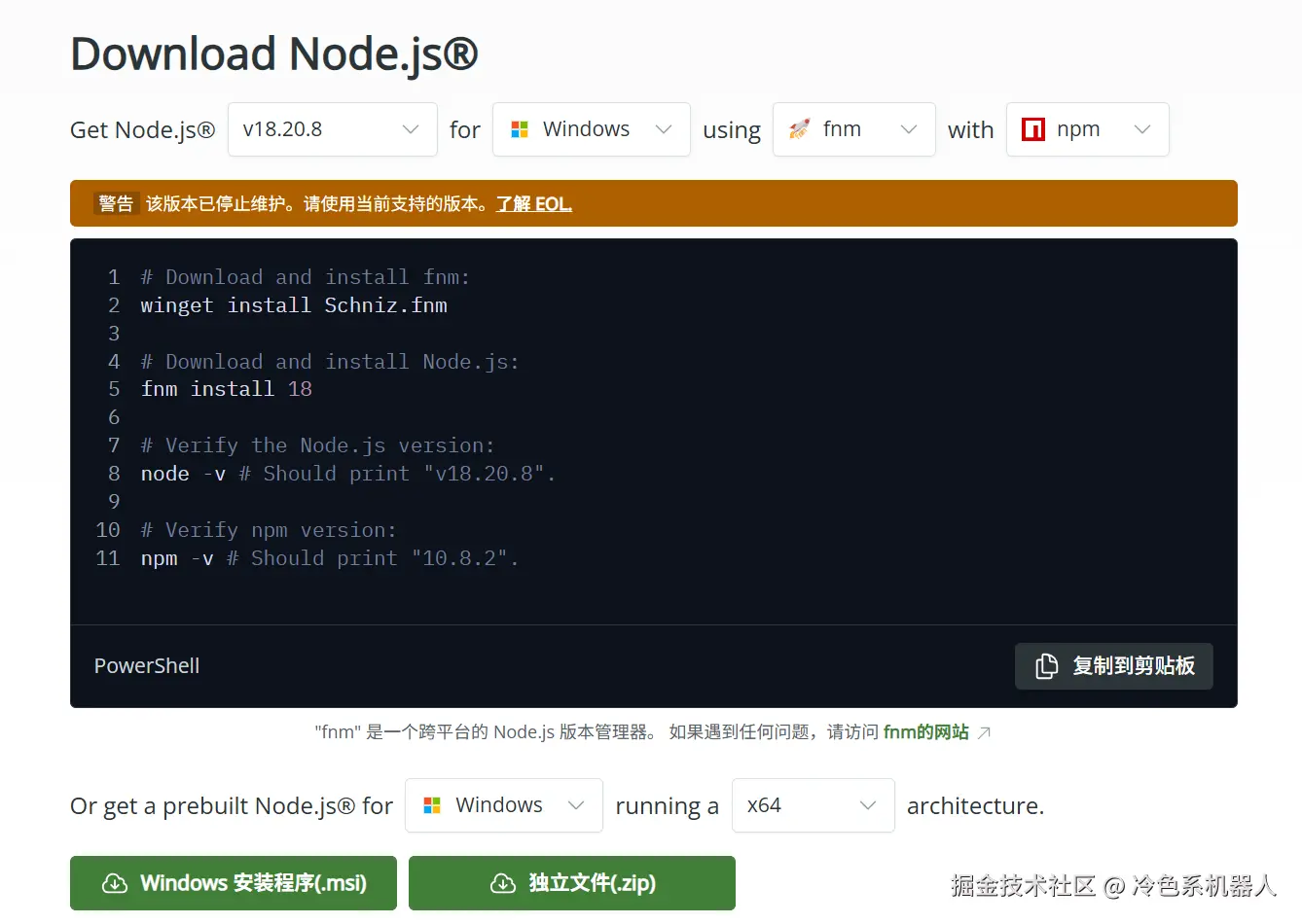Image resolution: width=1302 pixels, height=924 pixels.
Task: Click the download cloud icon on msi button
Action: (x=115, y=883)
